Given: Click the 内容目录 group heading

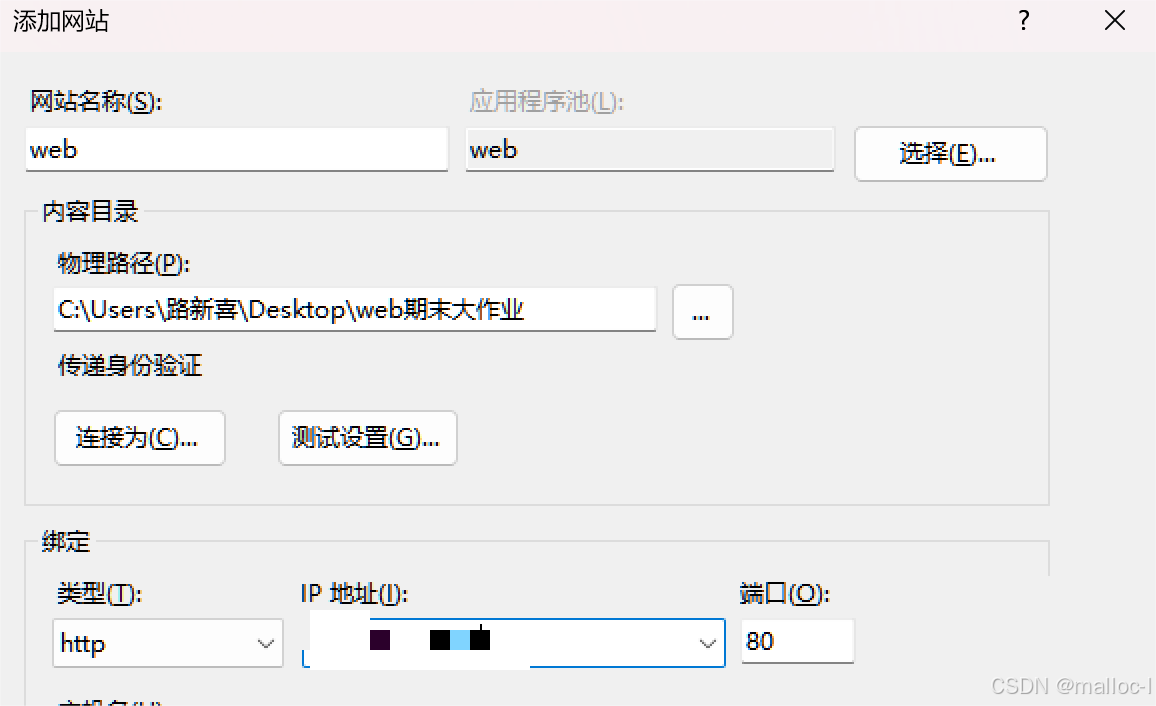Looking at the screenshot, I should pyautogui.click(x=90, y=212).
